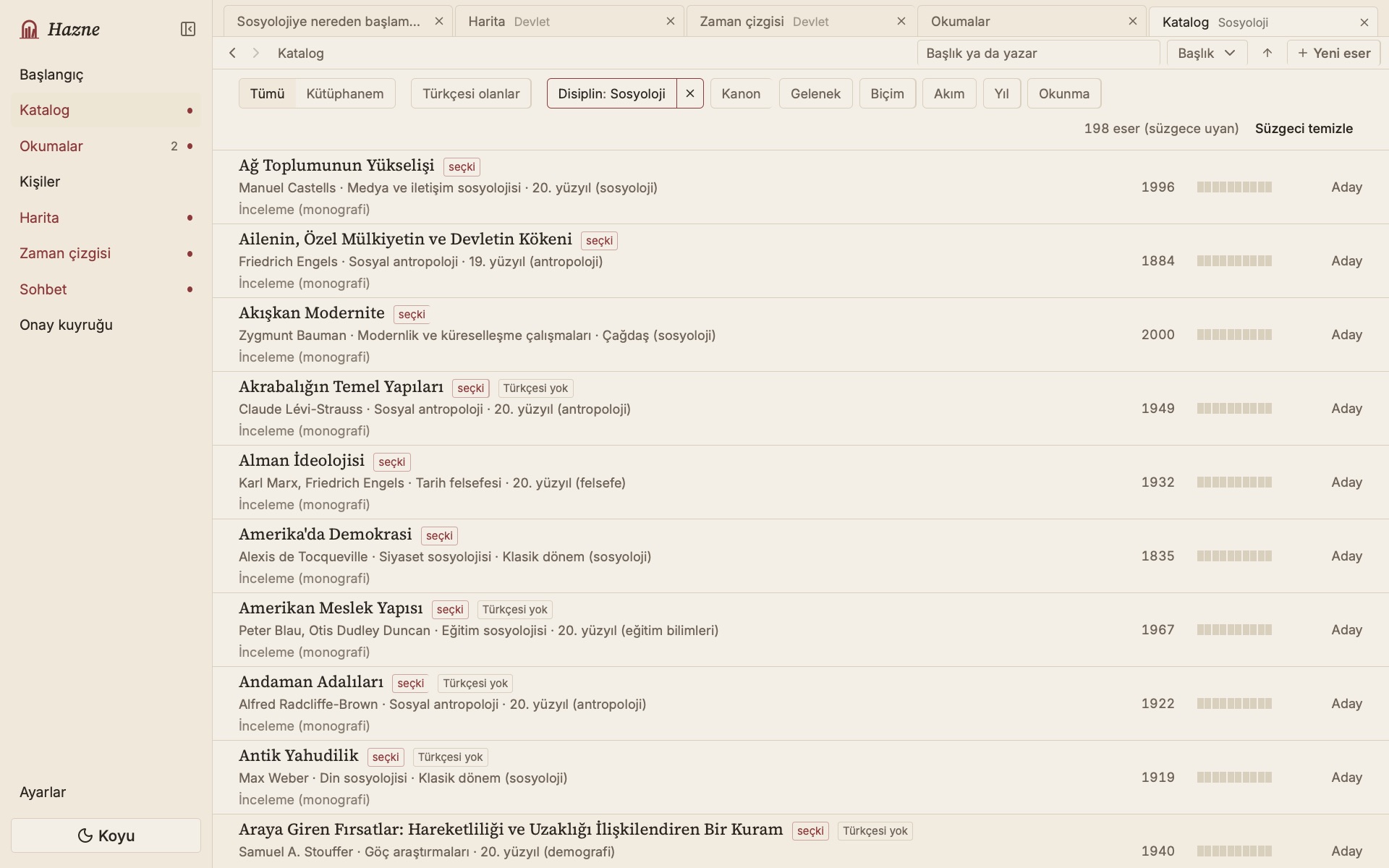Close the Katalog Sosyoloji tab
This screenshot has width=1389, height=868.
1364,22
